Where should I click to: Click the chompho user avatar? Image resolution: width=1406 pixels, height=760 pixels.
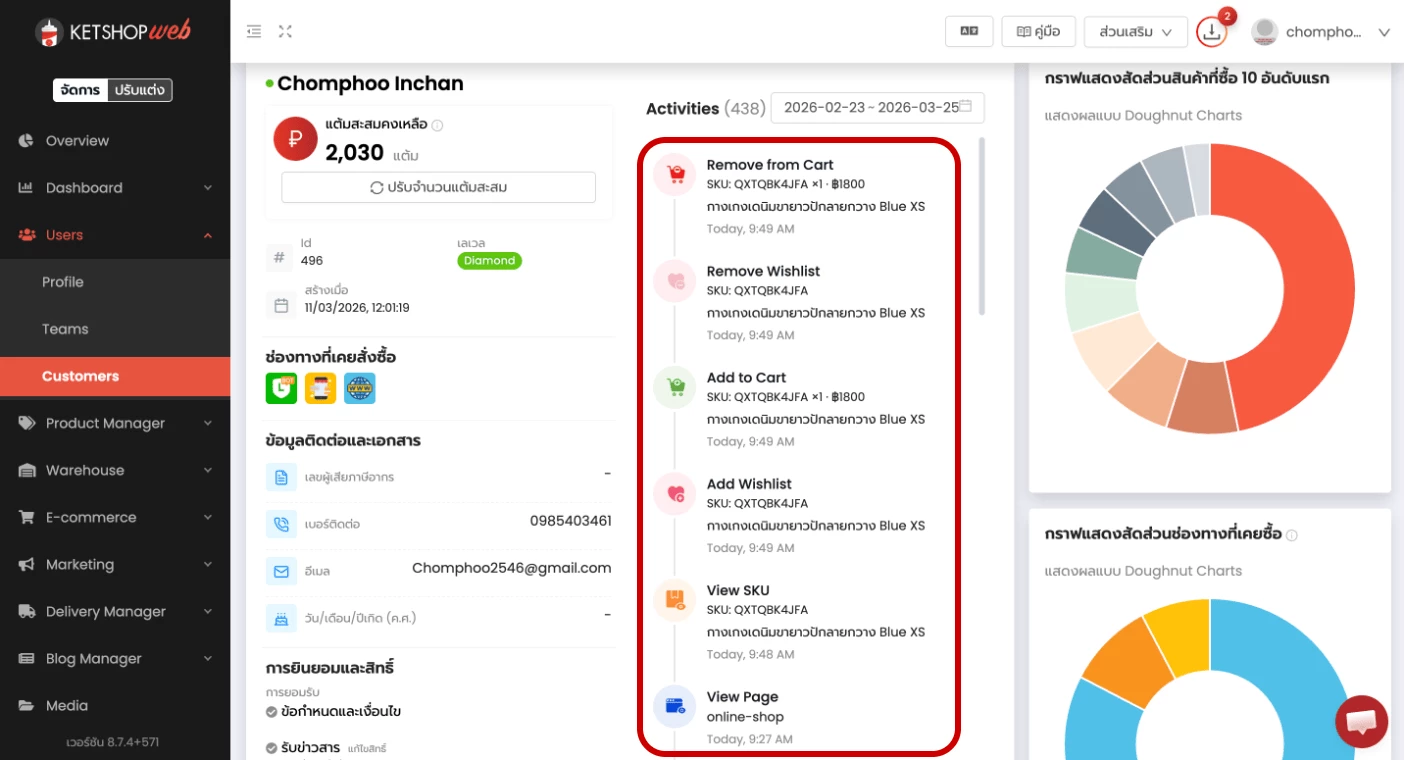coord(1265,32)
